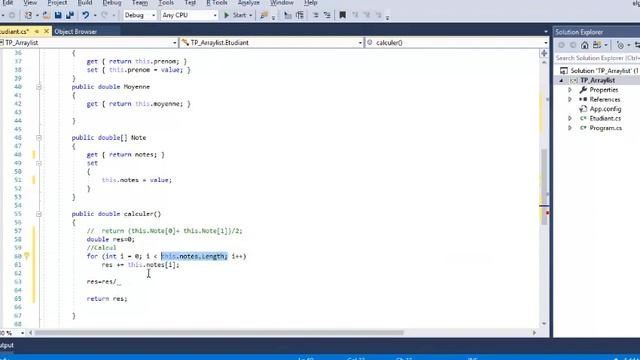Increase line indent icon
This screenshot has width=640, height=360.
[x=300, y=15]
